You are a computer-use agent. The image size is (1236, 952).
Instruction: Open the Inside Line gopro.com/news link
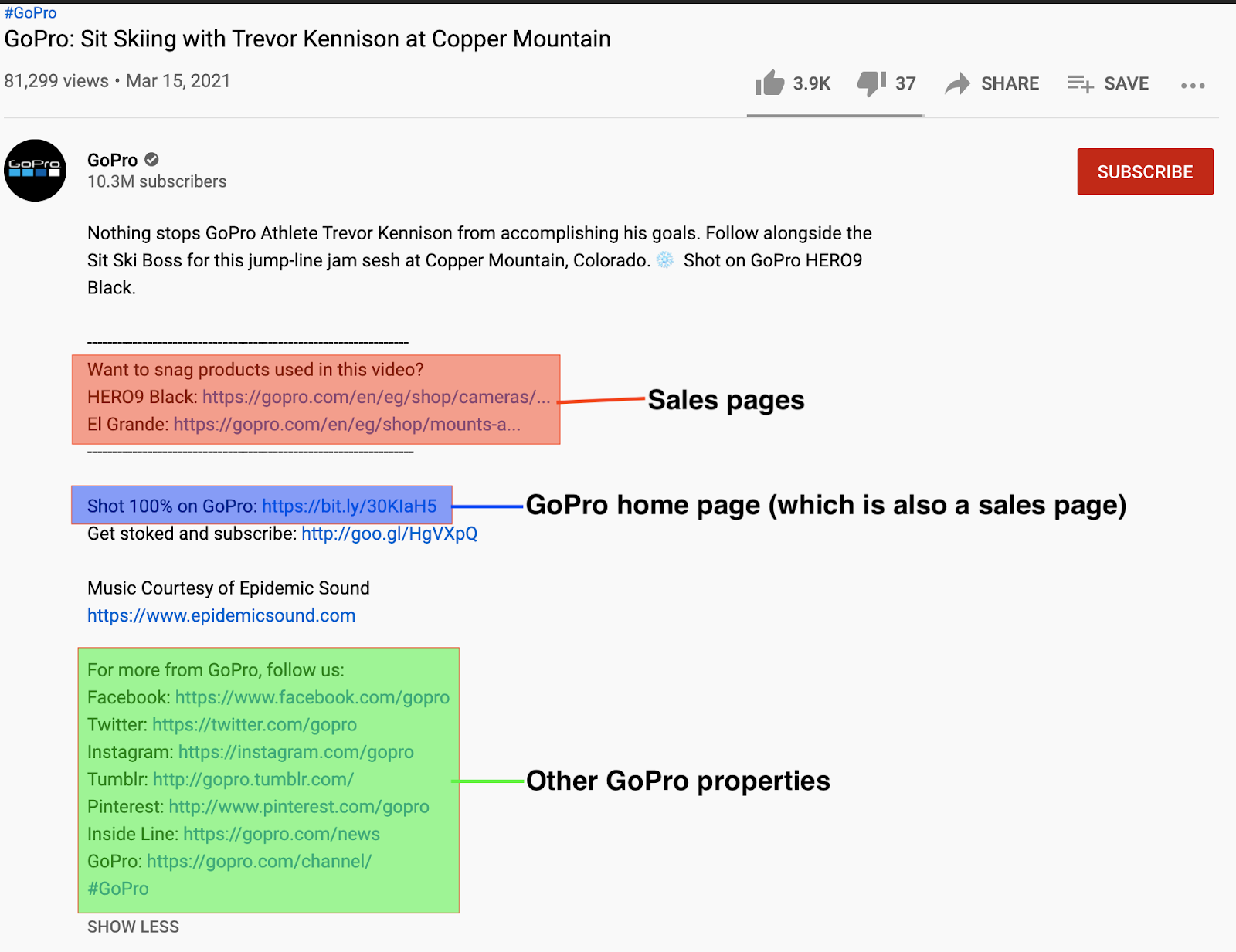[282, 834]
